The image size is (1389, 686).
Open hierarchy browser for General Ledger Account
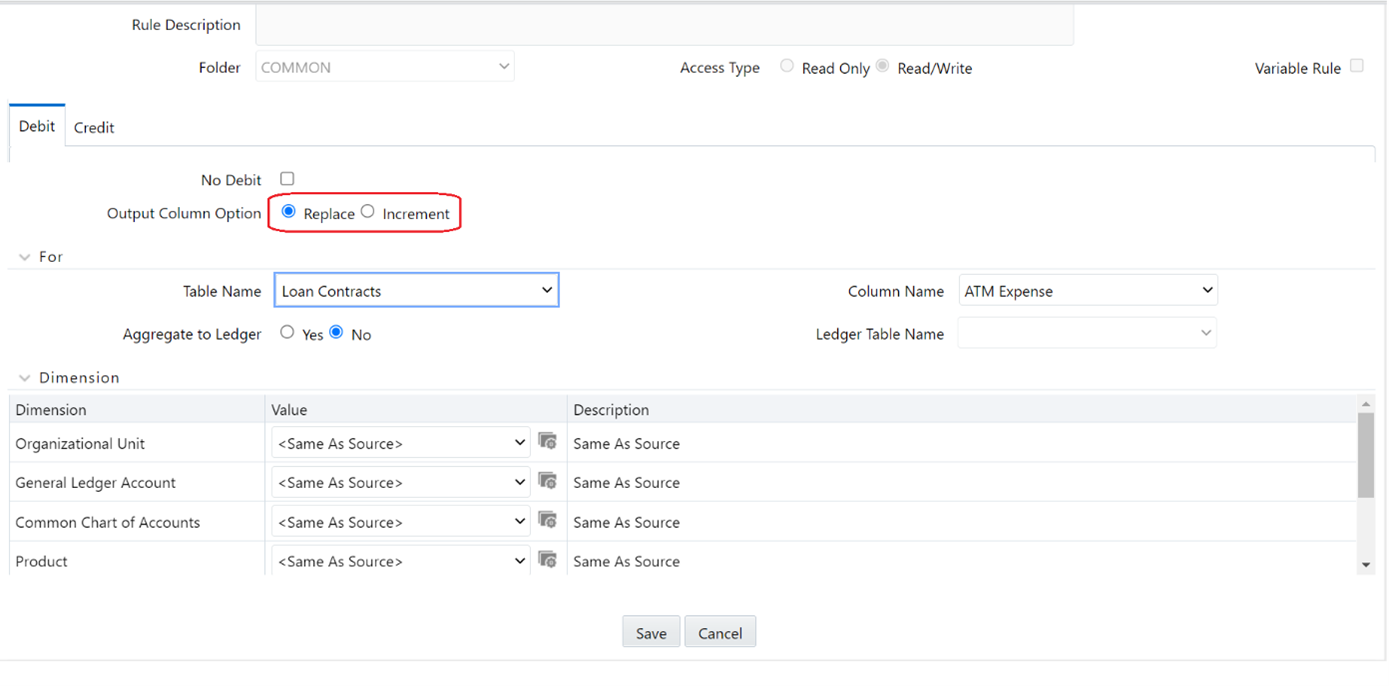pos(548,481)
